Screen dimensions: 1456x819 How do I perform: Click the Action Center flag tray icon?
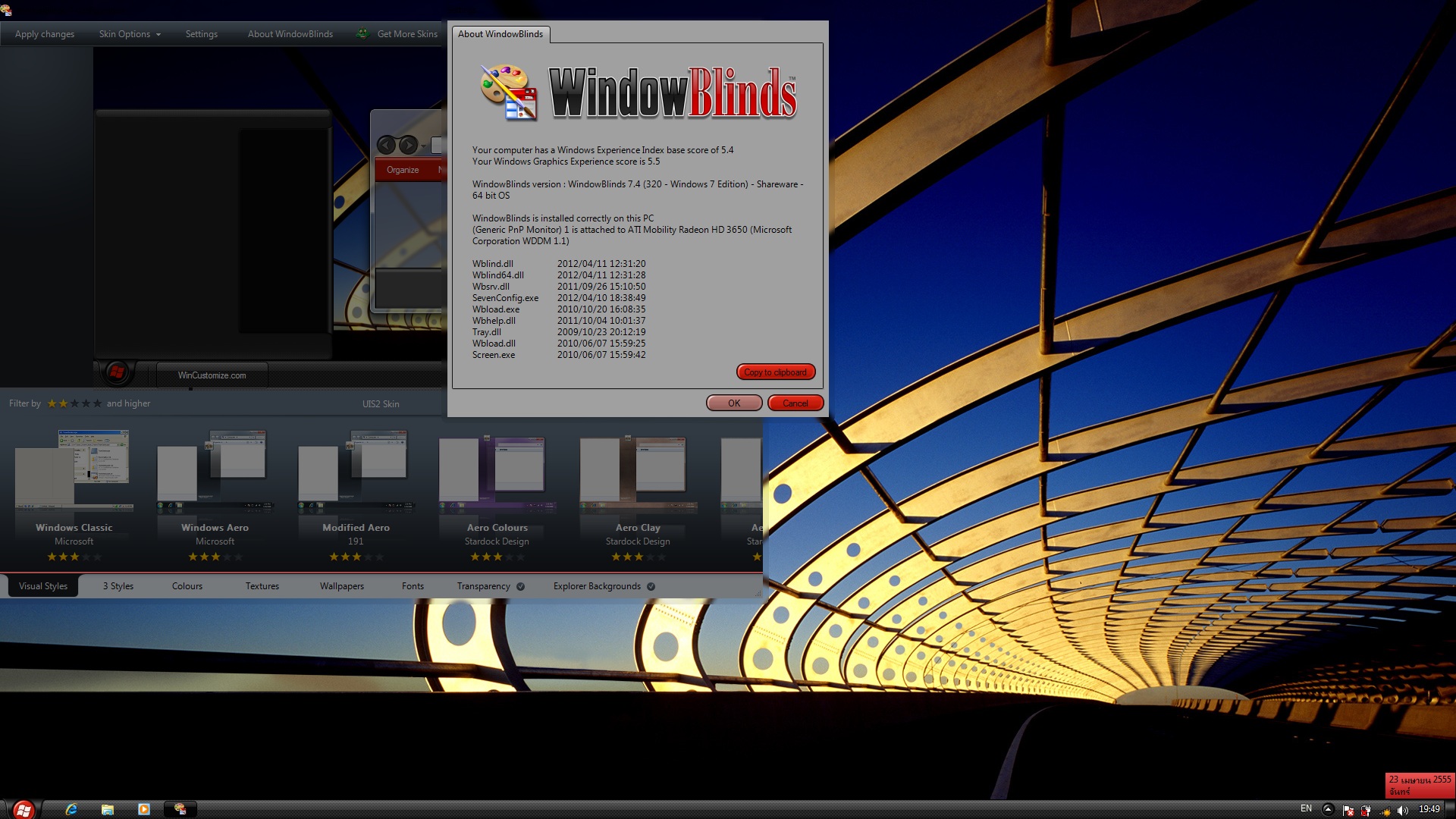(1348, 810)
